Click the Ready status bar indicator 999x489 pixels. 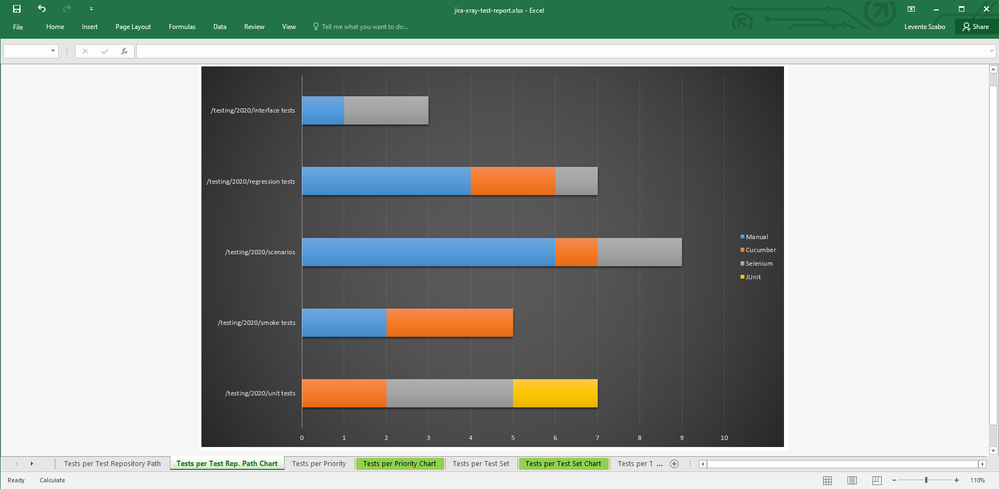[16, 480]
